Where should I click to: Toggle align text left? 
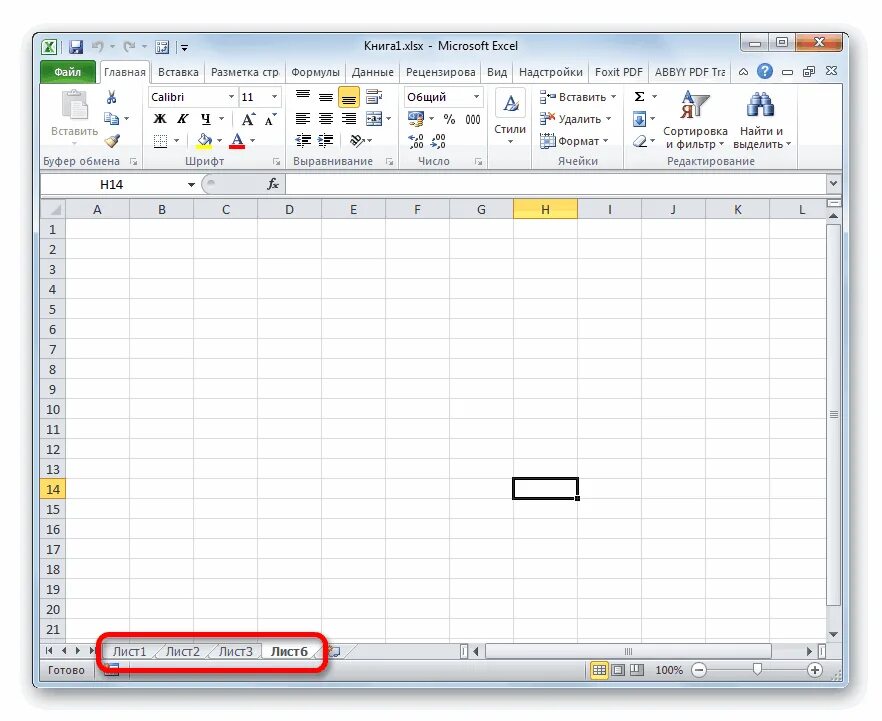303,119
